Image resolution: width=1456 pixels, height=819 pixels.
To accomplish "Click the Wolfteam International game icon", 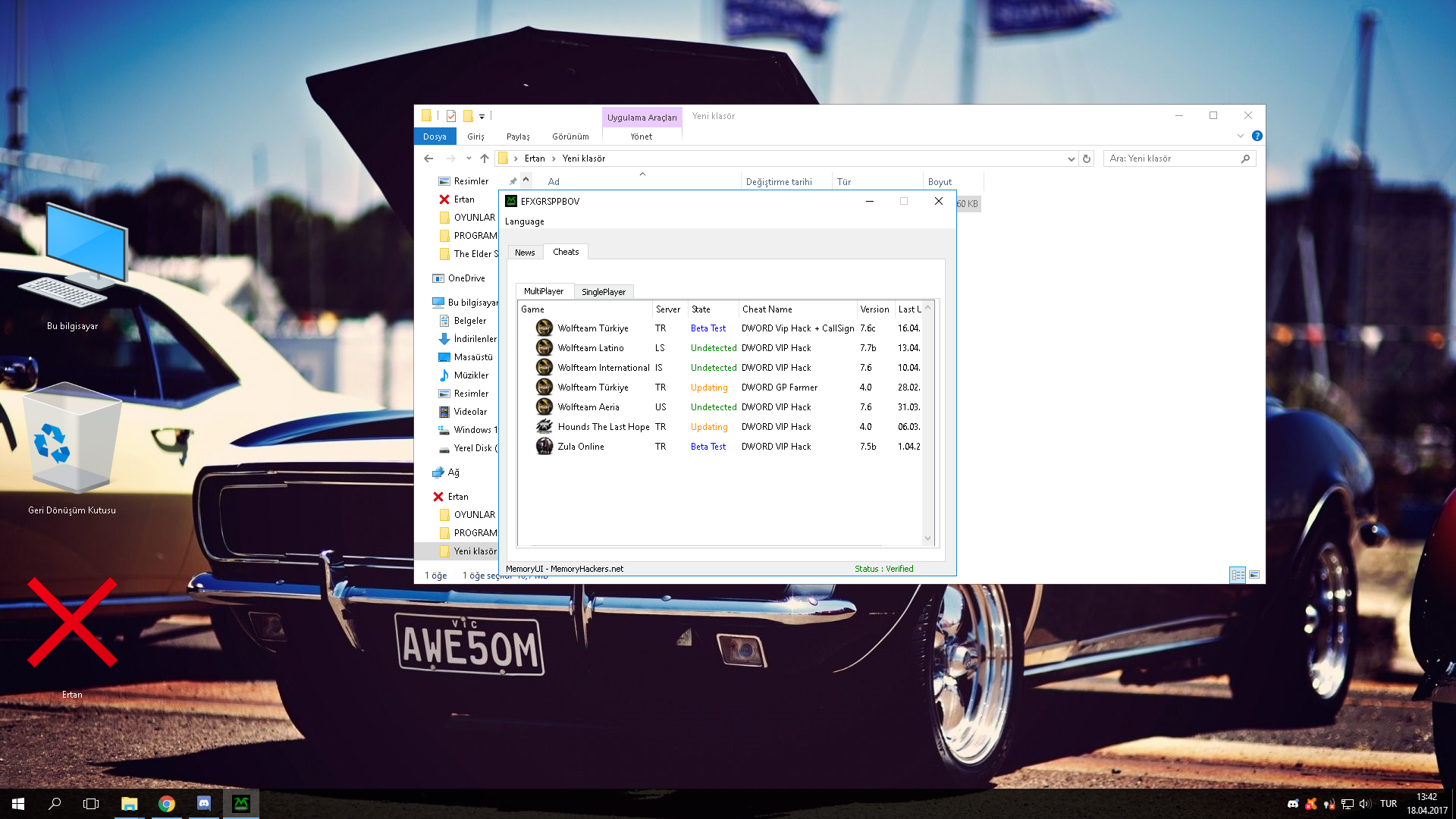I will pyautogui.click(x=544, y=368).
